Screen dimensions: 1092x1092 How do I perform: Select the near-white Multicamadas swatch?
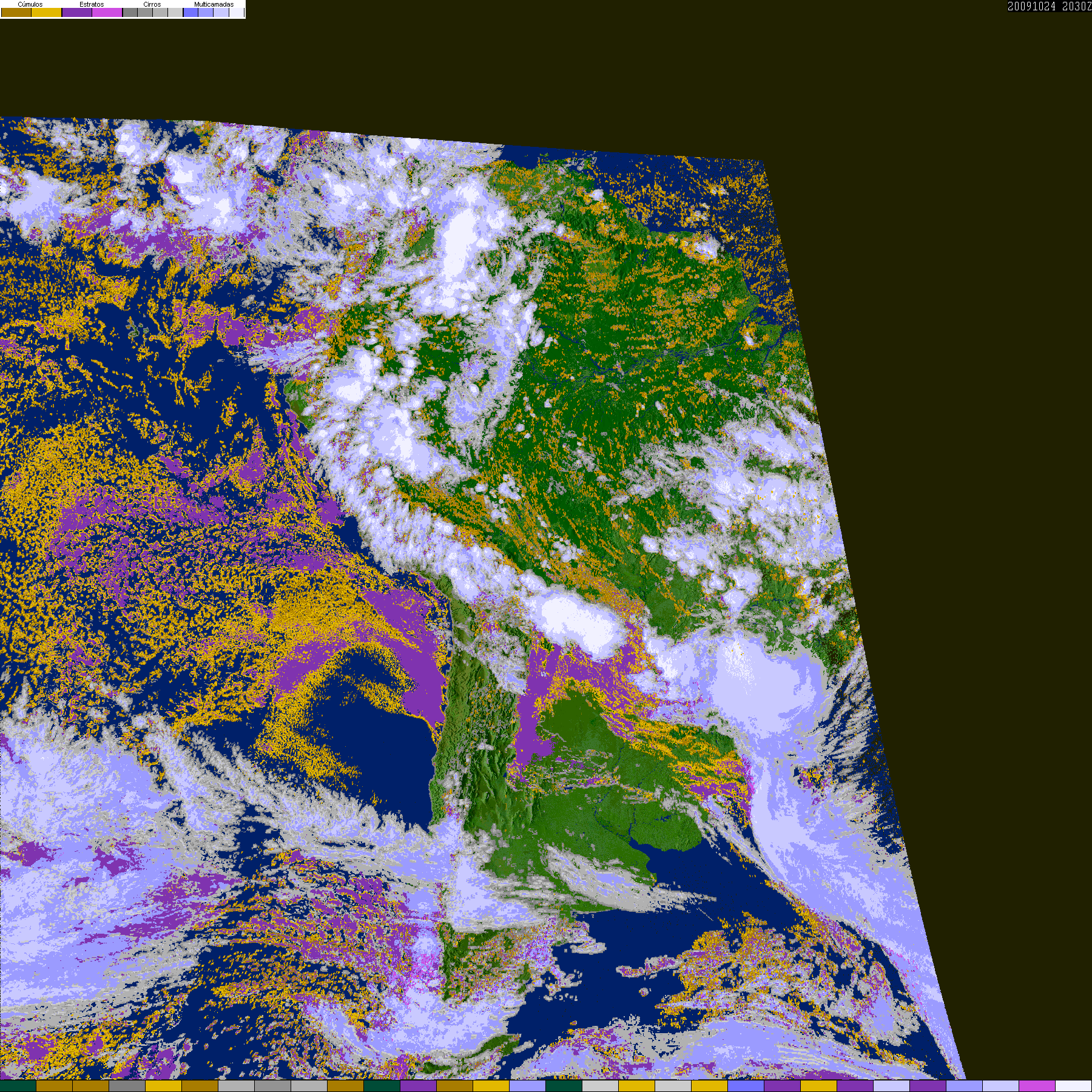pyautogui.click(x=237, y=12)
